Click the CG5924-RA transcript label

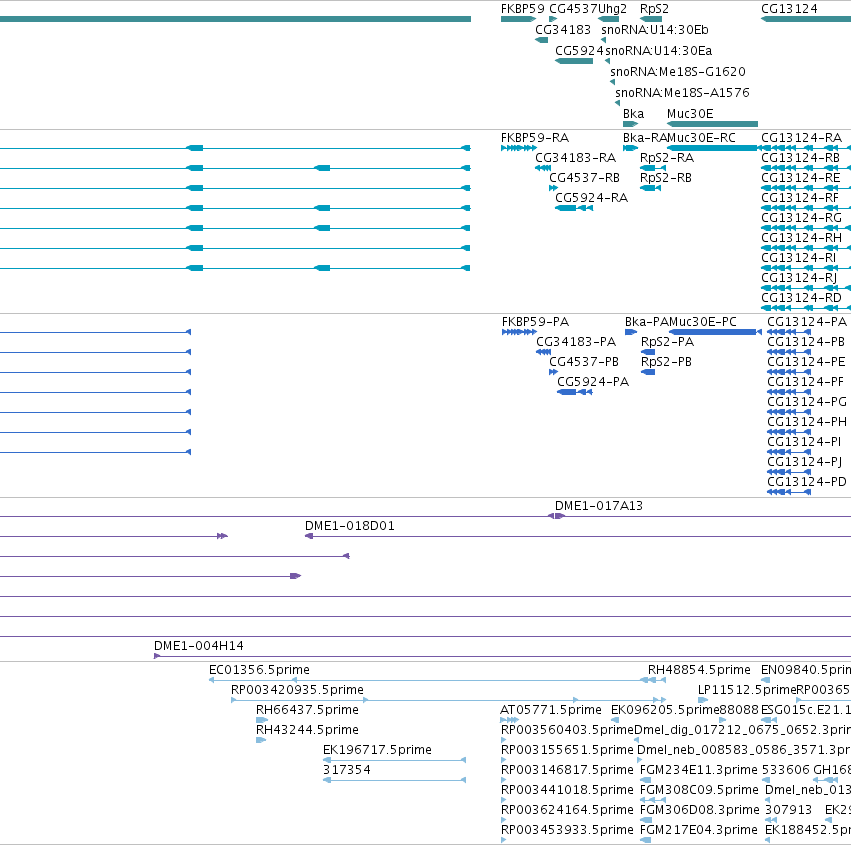point(592,198)
